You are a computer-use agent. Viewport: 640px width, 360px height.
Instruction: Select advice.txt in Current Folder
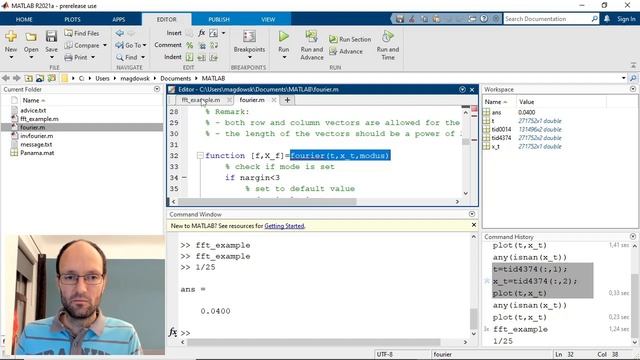(33, 111)
